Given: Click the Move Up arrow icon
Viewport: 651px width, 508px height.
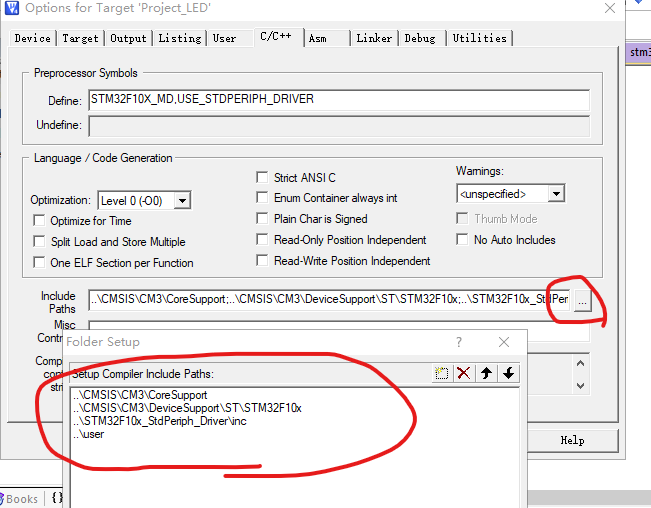Looking at the screenshot, I should click(x=486, y=373).
